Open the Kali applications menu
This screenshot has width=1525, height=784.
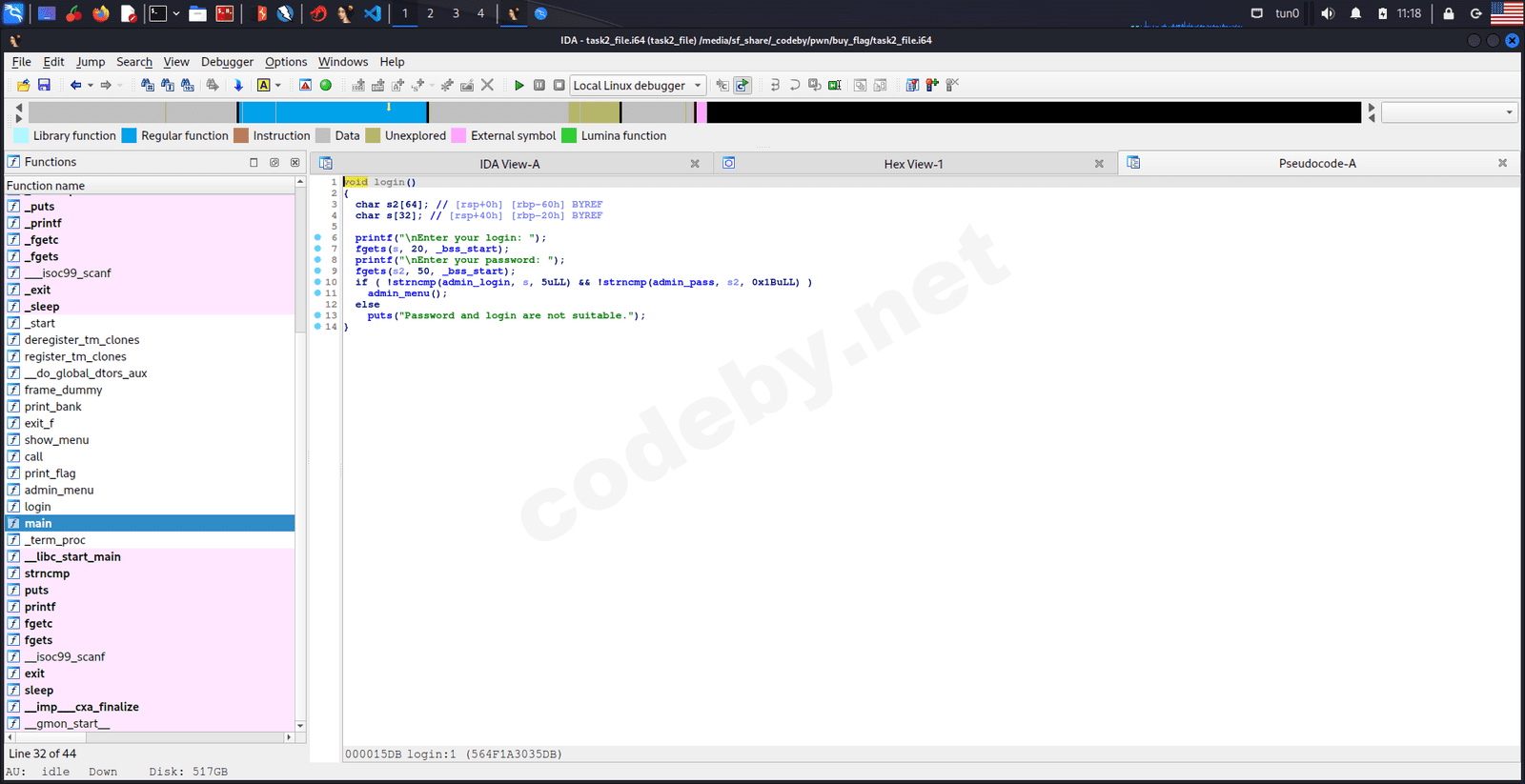pos(13,13)
